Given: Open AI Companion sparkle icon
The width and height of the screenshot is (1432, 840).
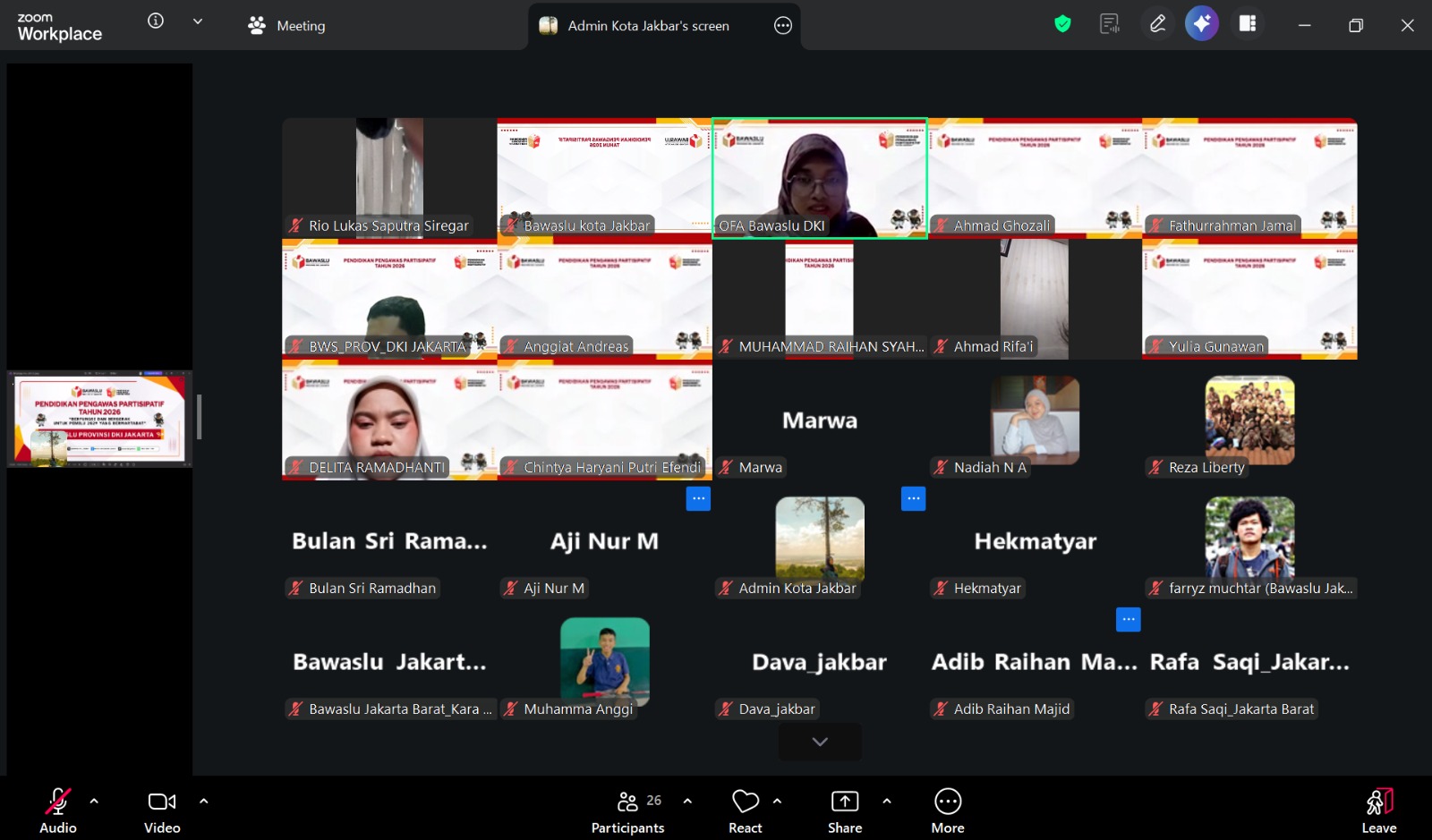Looking at the screenshot, I should point(1202,24).
